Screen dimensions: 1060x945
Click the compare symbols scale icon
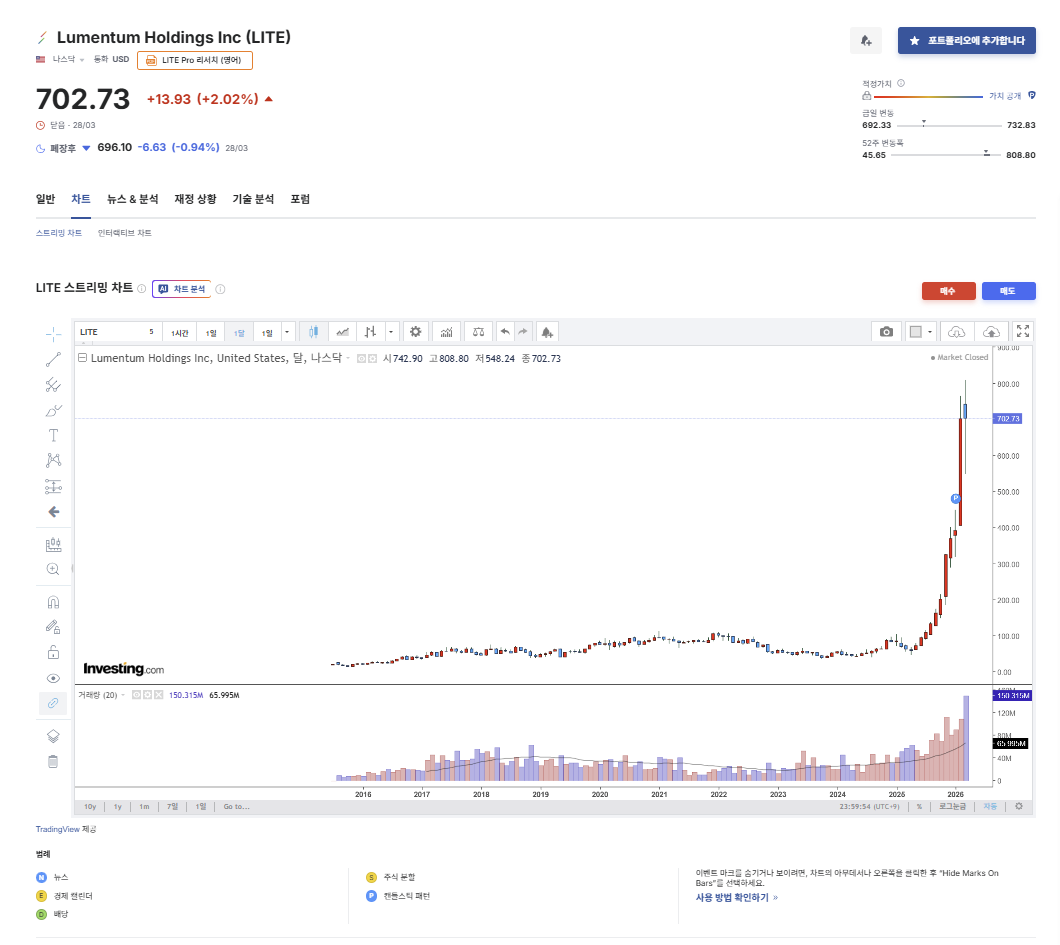coord(479,332)
